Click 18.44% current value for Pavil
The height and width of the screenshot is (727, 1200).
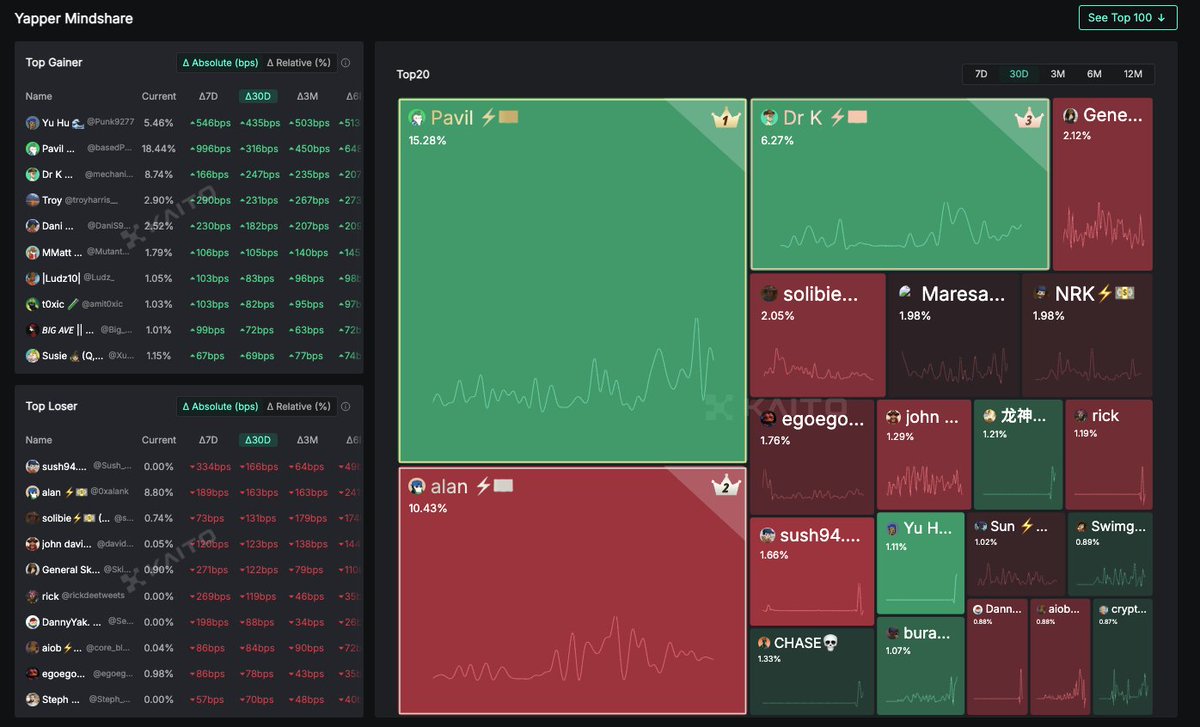point(159,149)
